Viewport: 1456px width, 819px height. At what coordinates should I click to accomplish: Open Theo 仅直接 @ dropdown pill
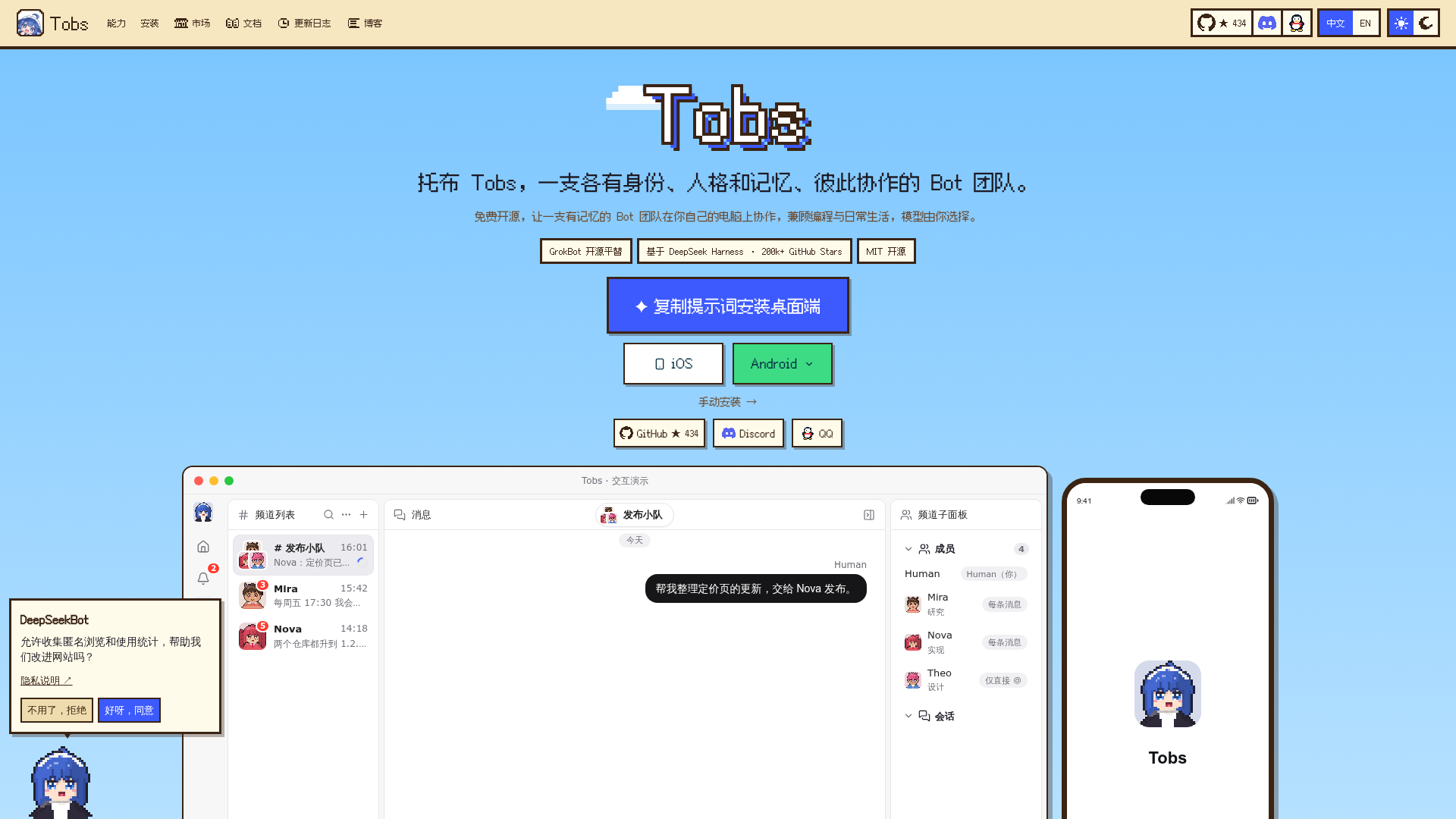pos(1003,680)
